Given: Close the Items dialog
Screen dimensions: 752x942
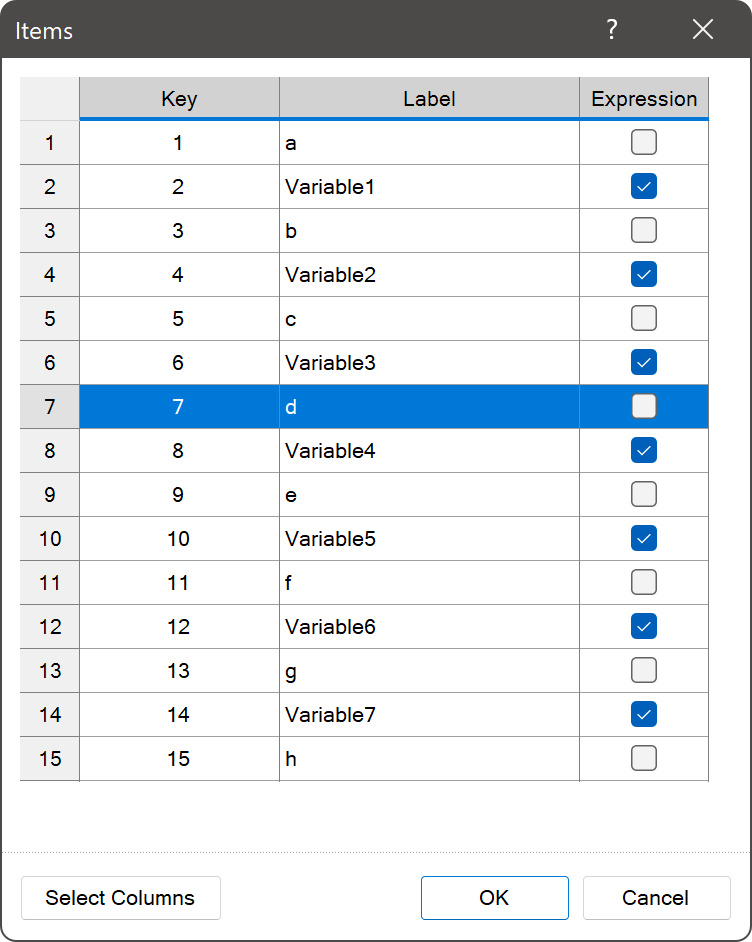Looking at the screenshot, I should (702, 29).
